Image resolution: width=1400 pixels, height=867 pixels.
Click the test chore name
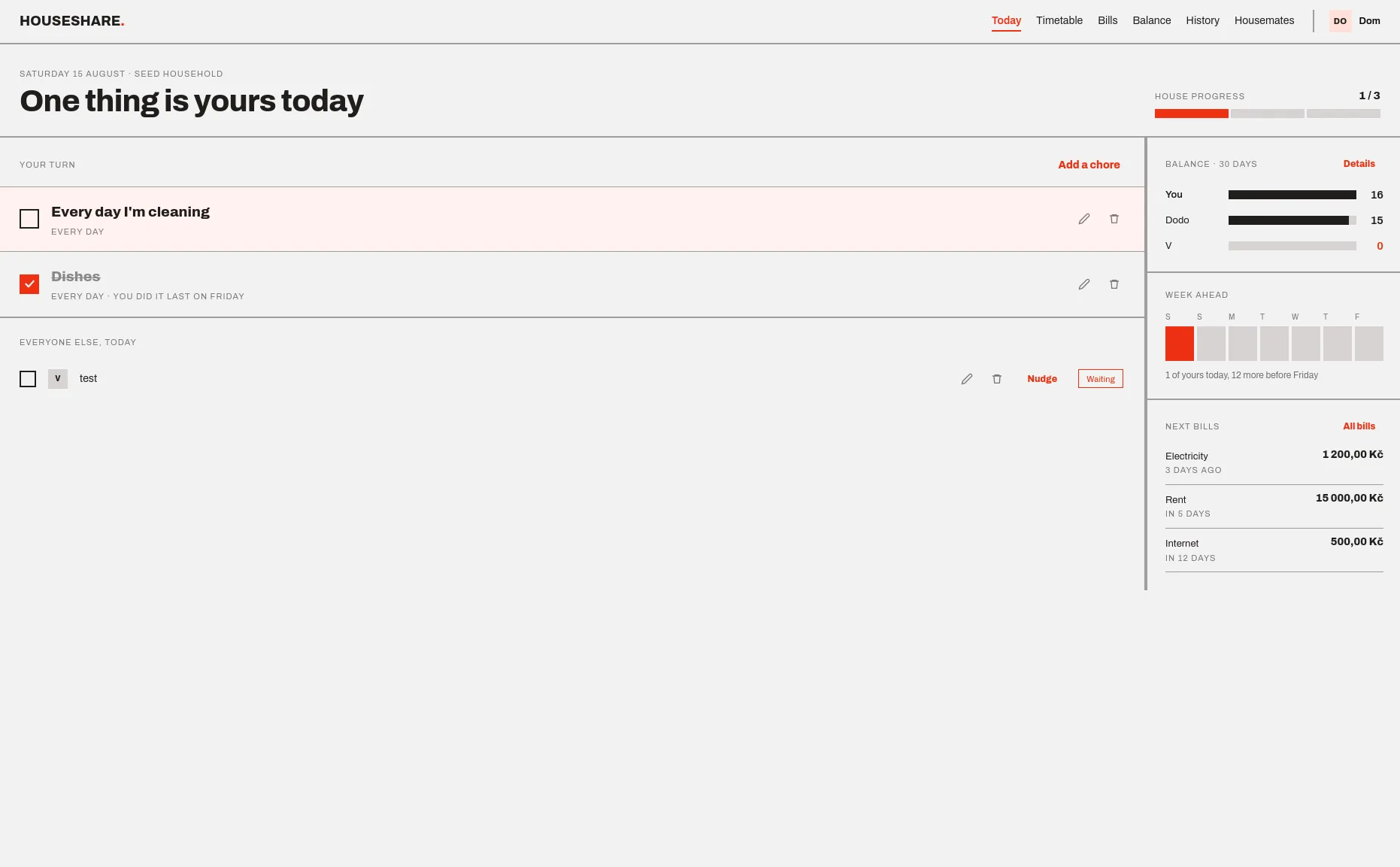[88, 378]
